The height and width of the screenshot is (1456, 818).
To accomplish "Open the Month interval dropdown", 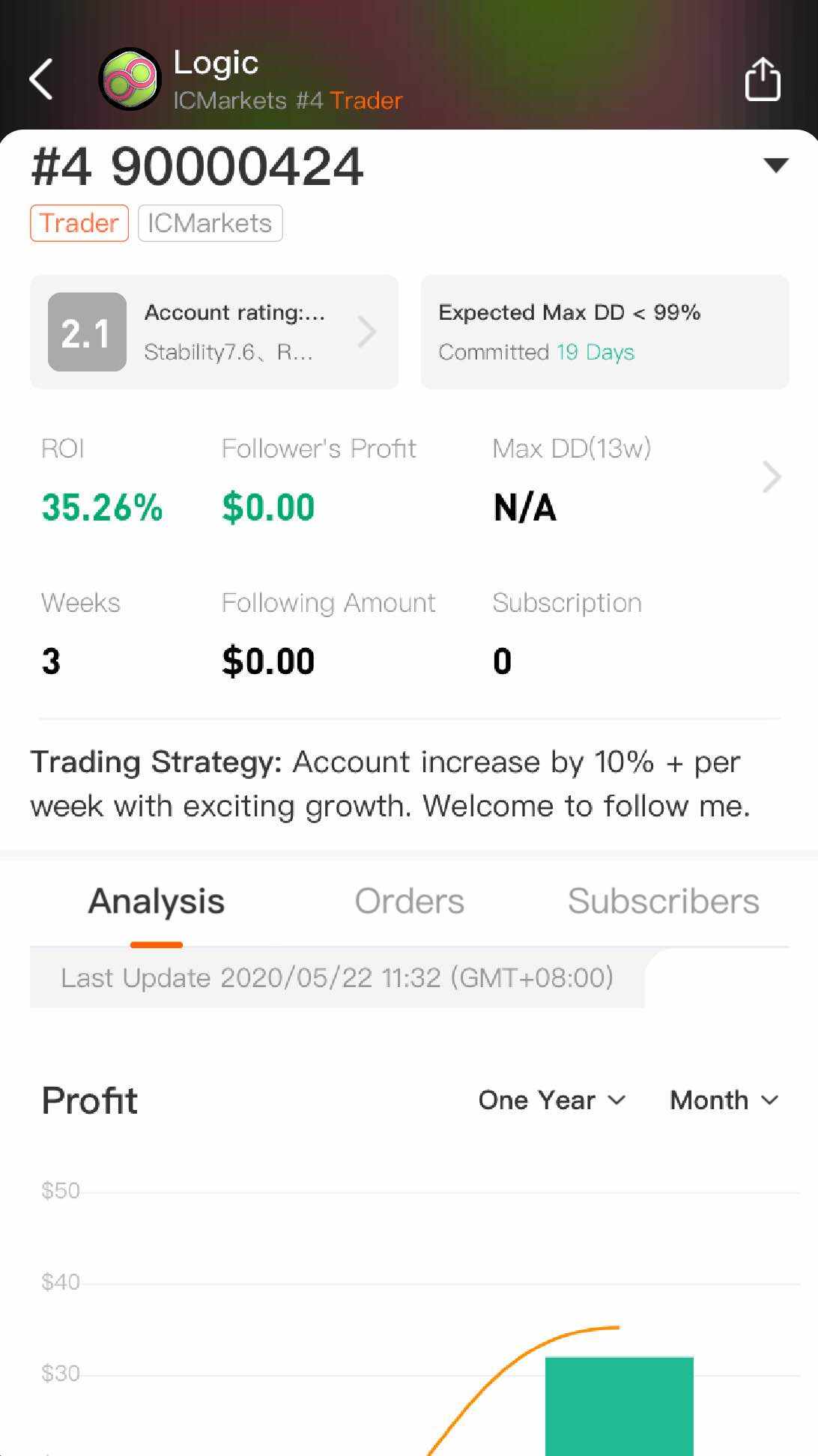I will pos(724,1100).
